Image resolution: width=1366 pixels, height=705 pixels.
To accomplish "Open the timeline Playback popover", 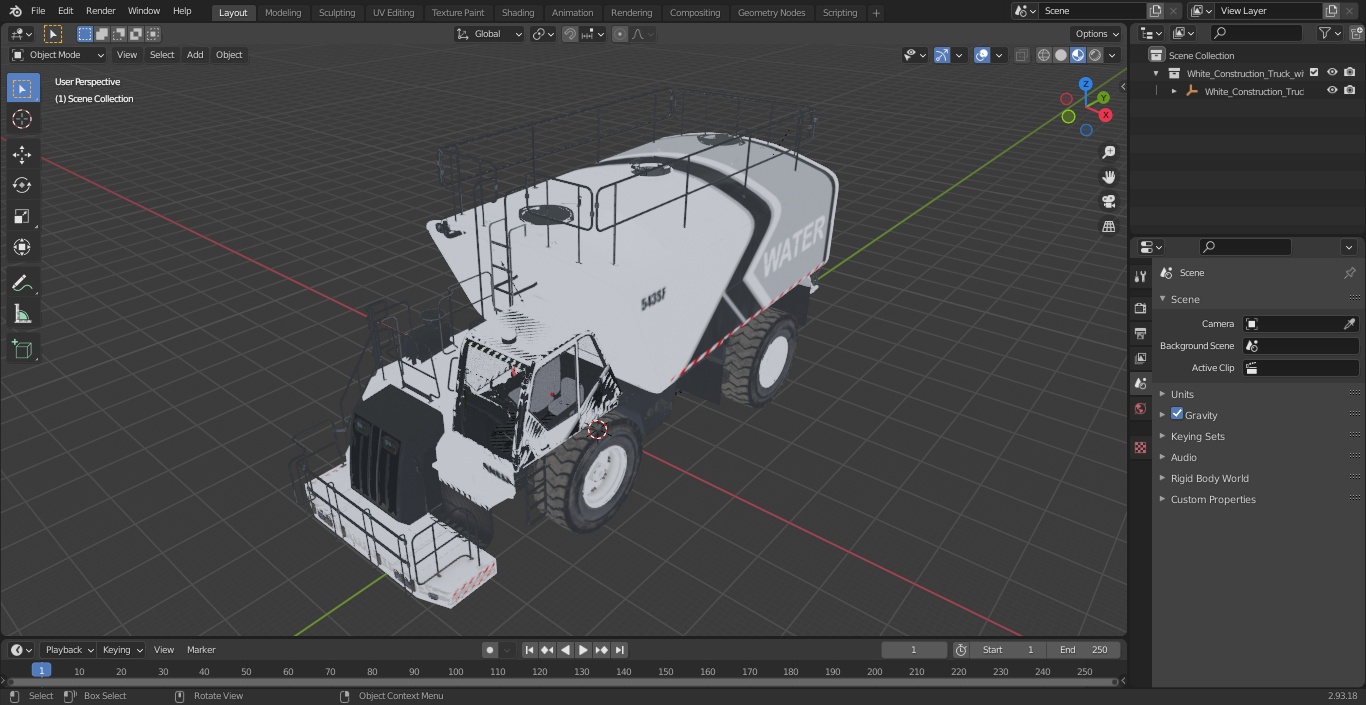I will click(x=69, y=650).
